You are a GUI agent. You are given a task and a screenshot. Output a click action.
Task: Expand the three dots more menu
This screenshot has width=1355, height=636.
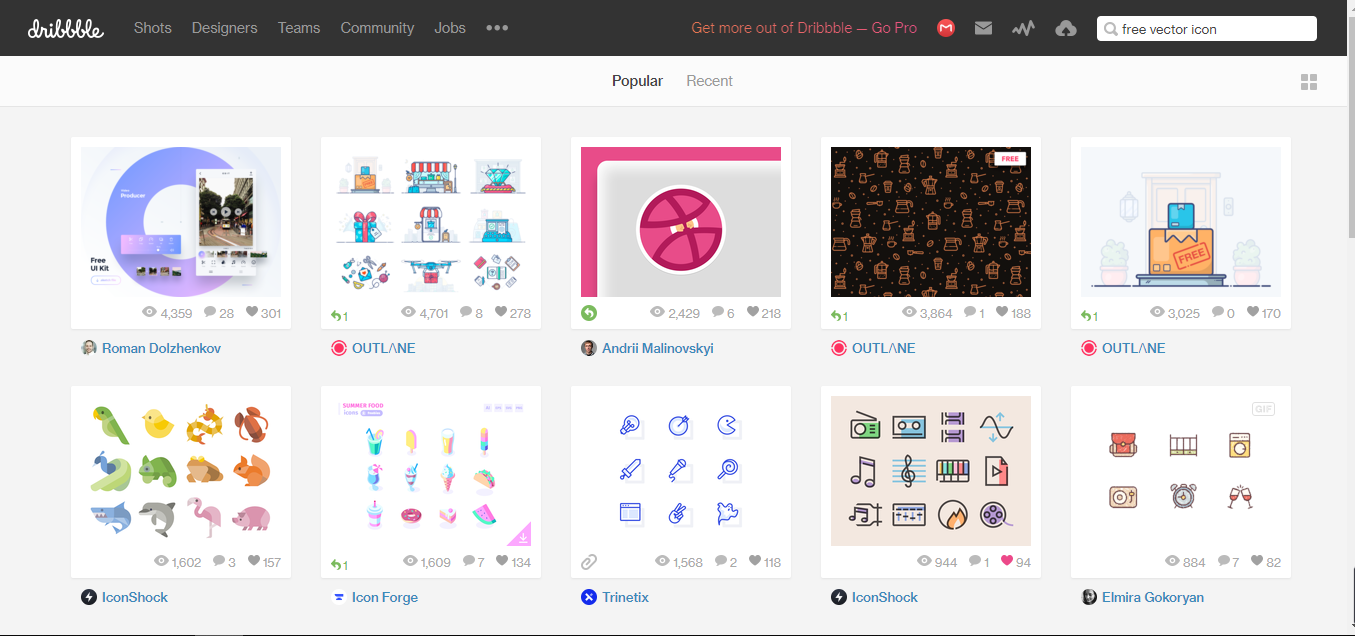click(x=497, y=28)
